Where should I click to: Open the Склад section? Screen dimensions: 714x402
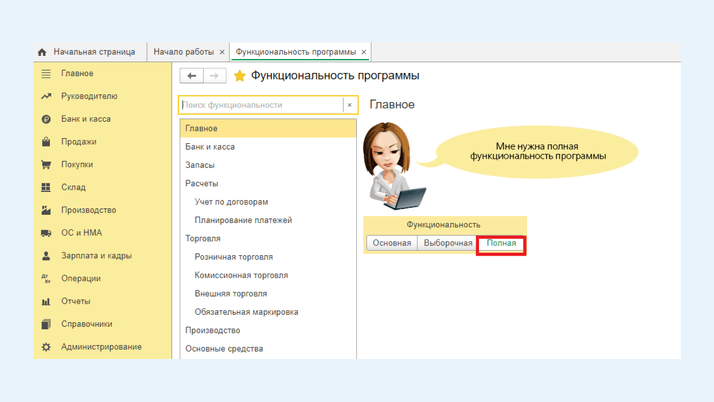pos(73,187)
